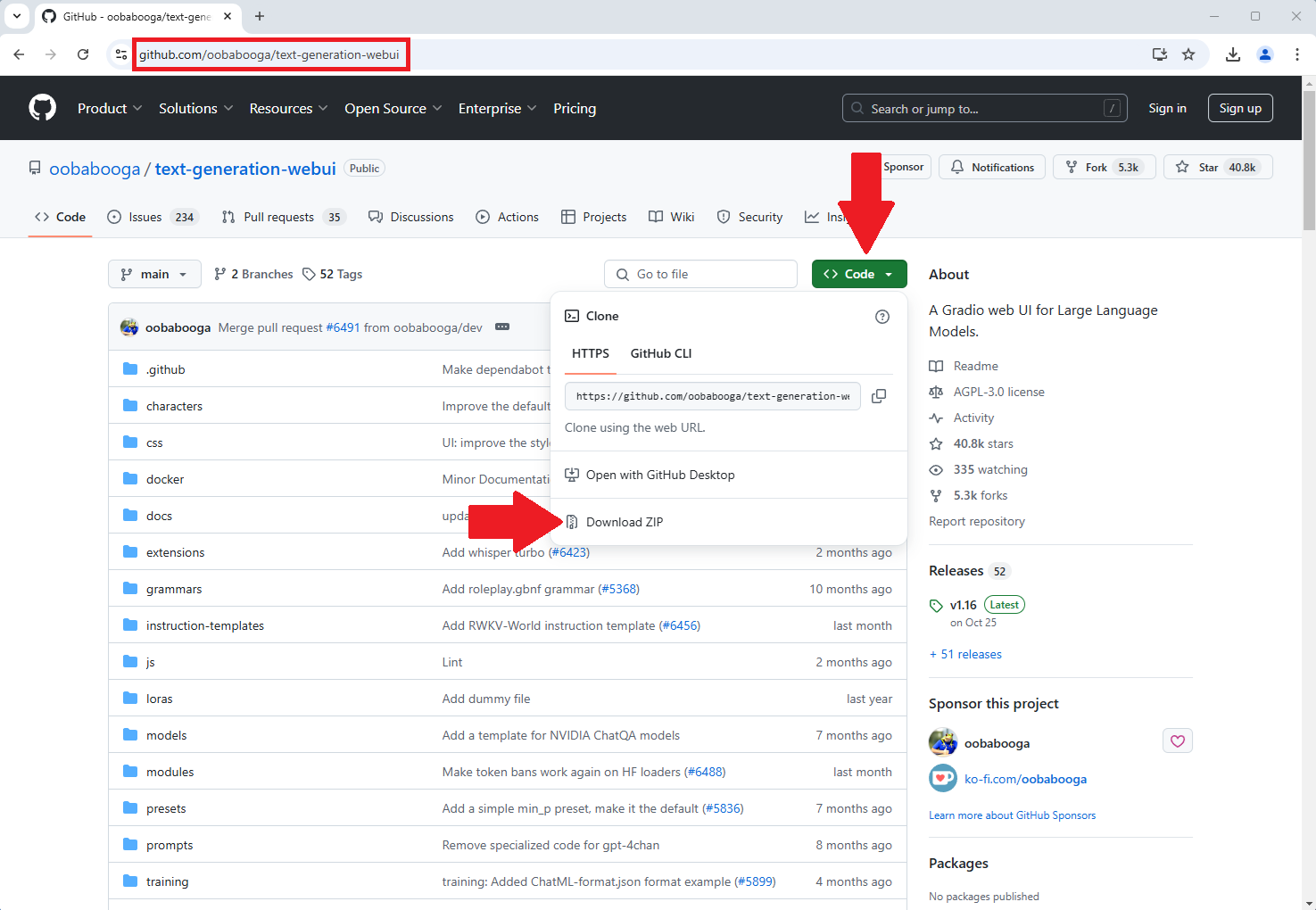The width and height of the screenshot is (1316, 910).
Task: Open the docker folder
Action: coord(165,479)
